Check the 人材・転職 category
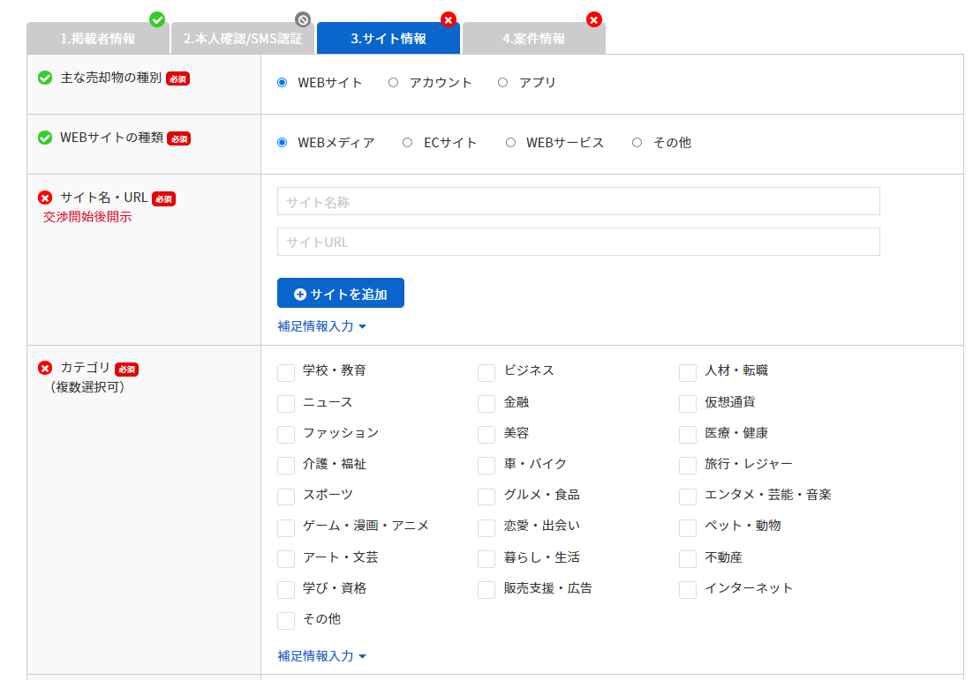 point(688,373)
